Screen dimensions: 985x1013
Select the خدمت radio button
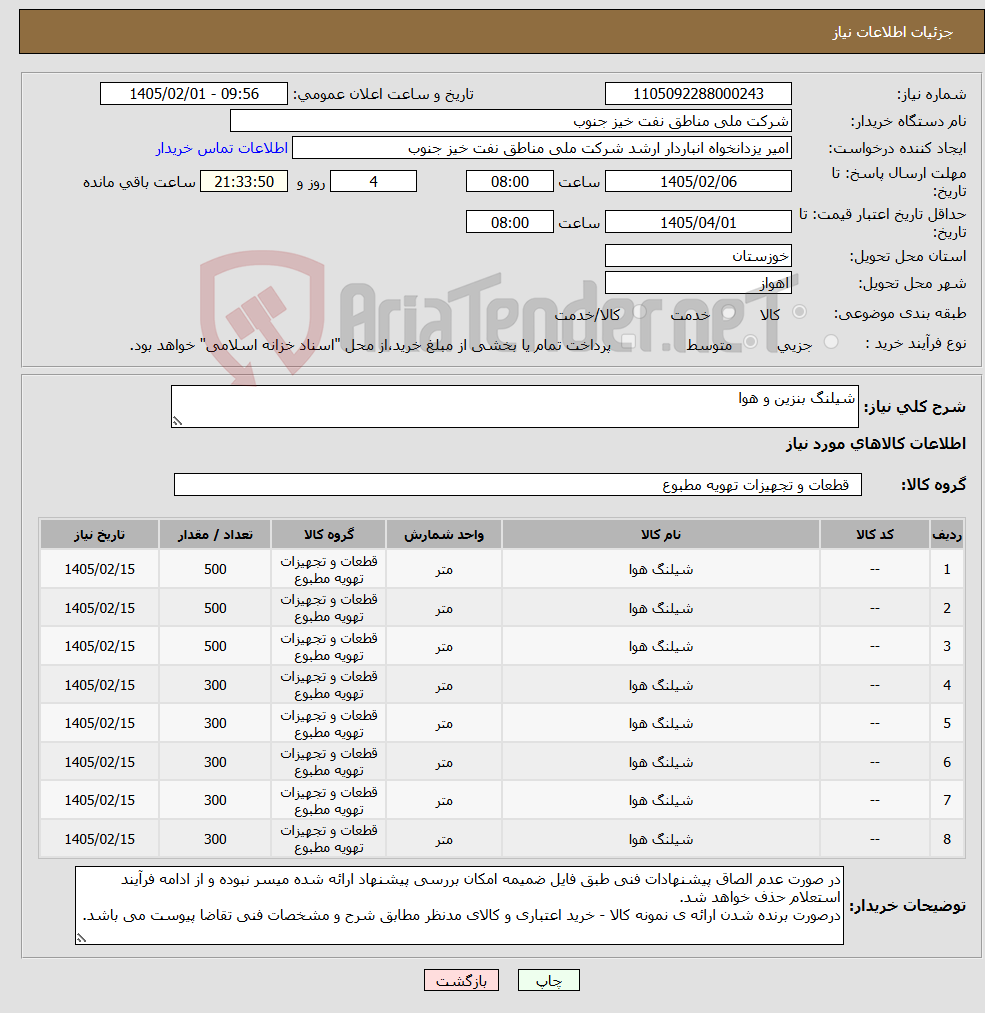729,312
